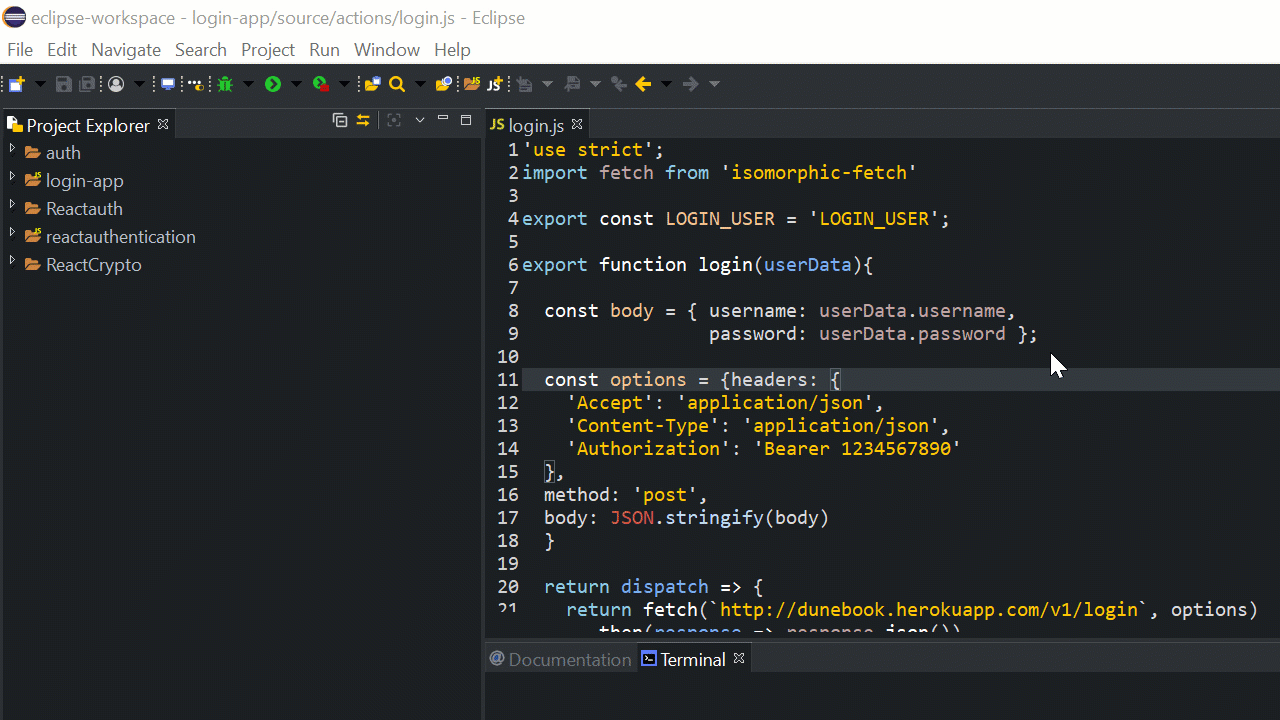The image size is (1280, 720).
Task: Click the green Run button icon
Action: pyautogui.click(x=273, y=84)
